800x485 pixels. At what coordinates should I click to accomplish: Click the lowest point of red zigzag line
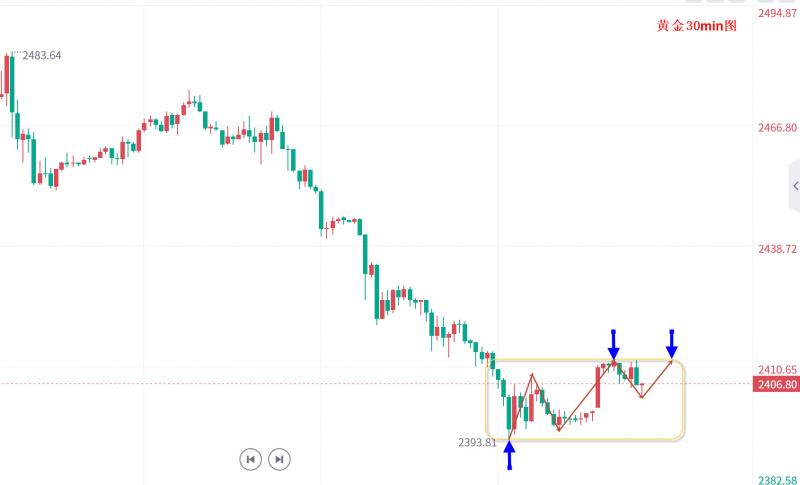tap(559, 429)
